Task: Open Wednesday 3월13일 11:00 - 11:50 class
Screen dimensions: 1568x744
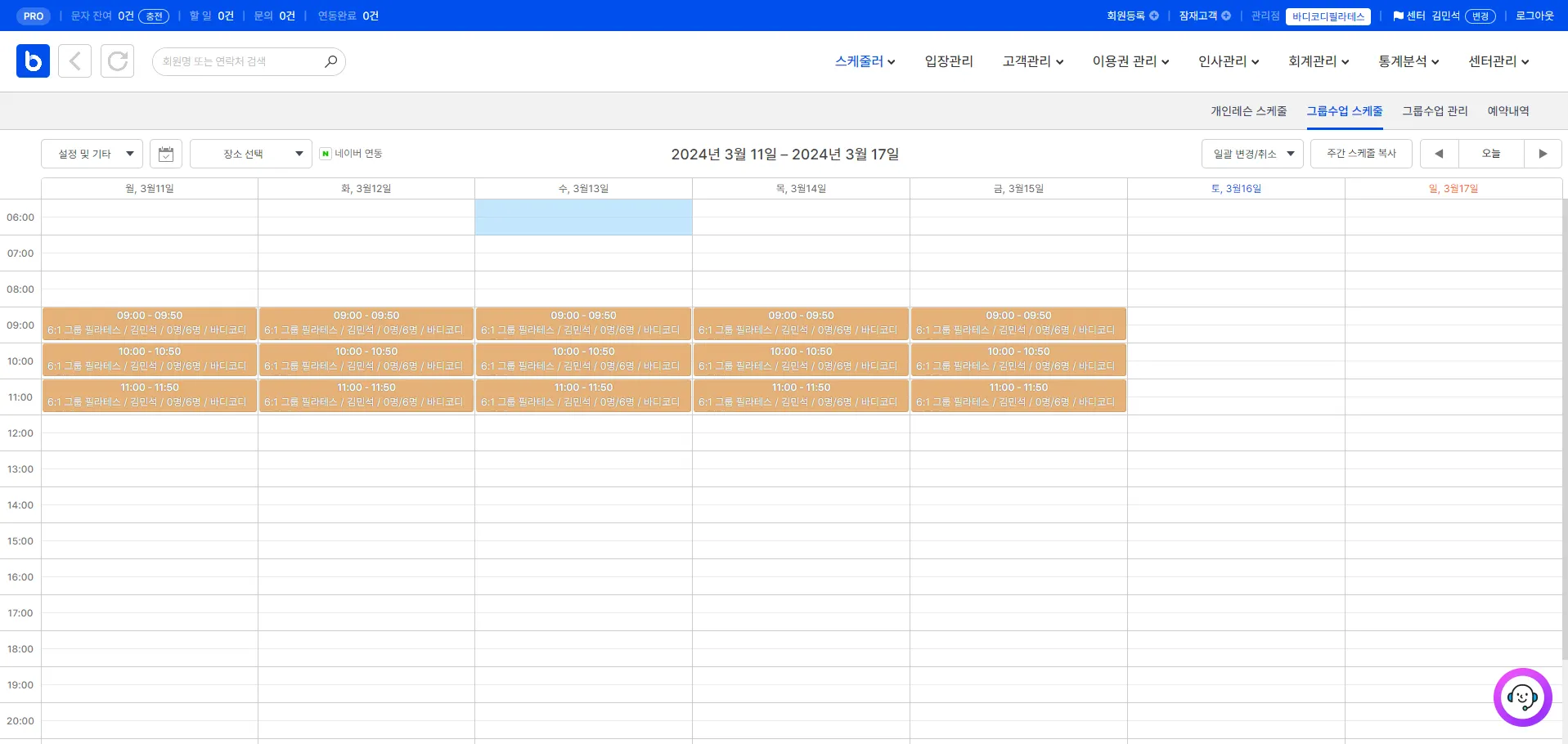Action: click(583, 396)
